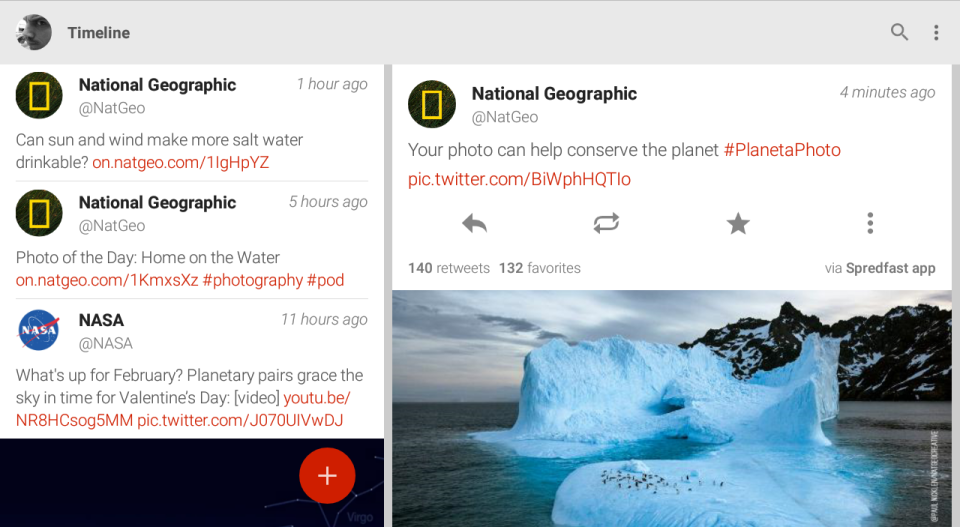Viewport: 960px width, 527px height.
Task: Show the 132 favorites list
Action: (x=539, y=268)
